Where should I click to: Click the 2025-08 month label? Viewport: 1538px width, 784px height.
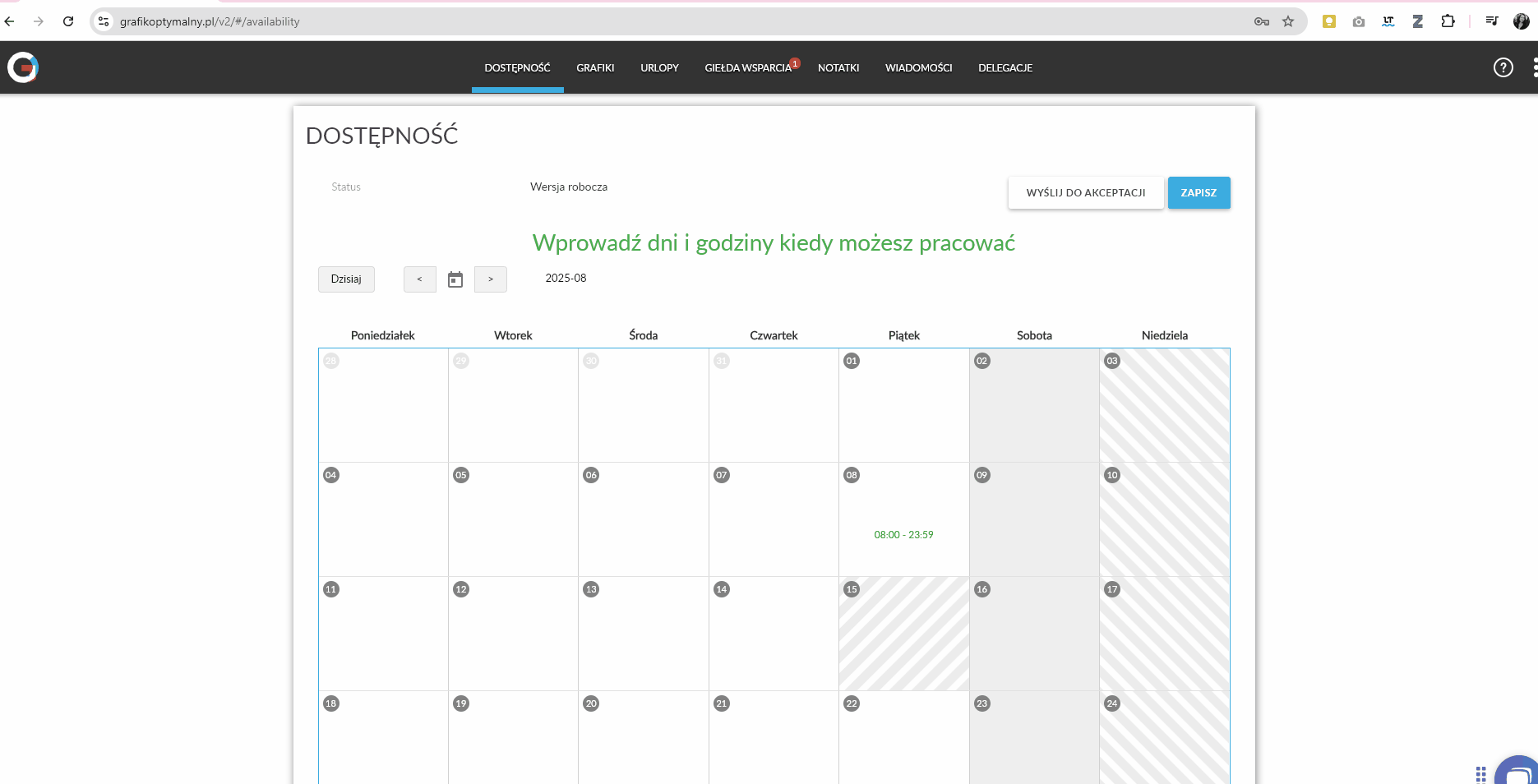(x=566, y=279)
